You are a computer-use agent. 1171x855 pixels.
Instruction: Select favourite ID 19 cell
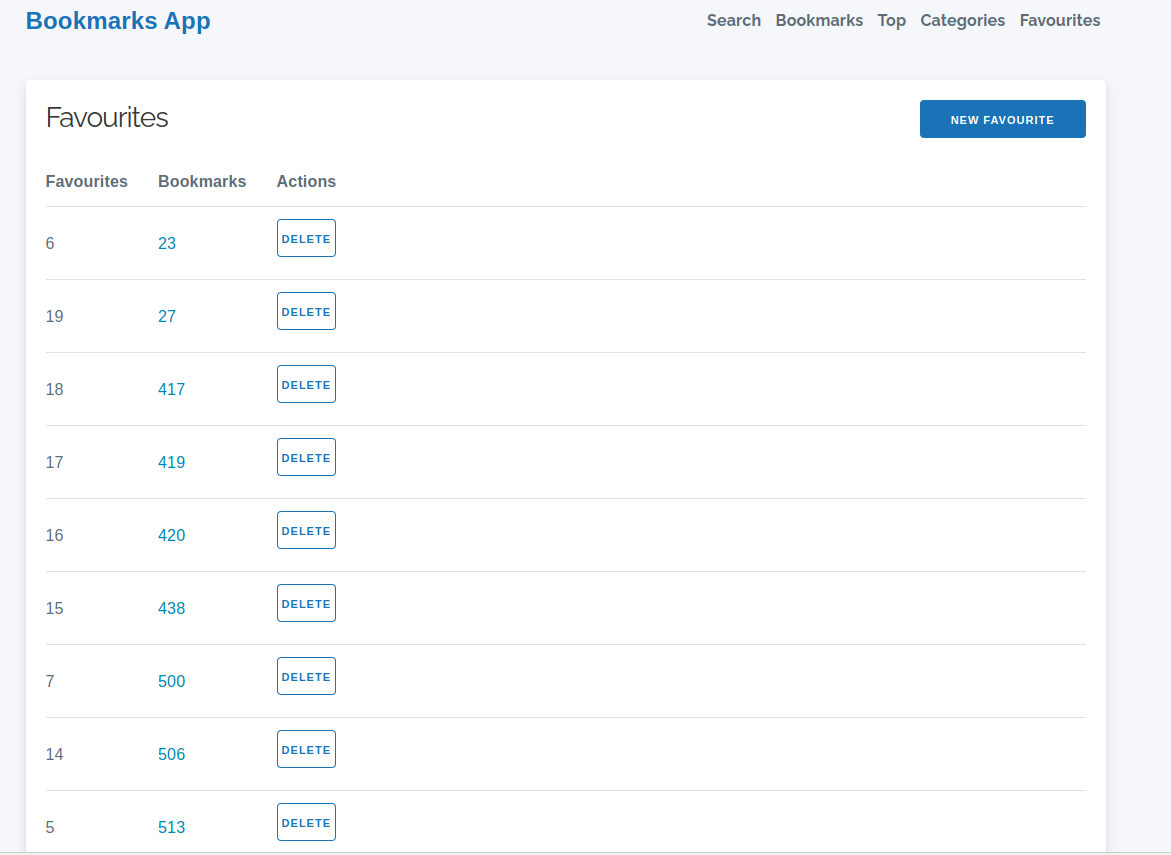[x=55, y=317]
